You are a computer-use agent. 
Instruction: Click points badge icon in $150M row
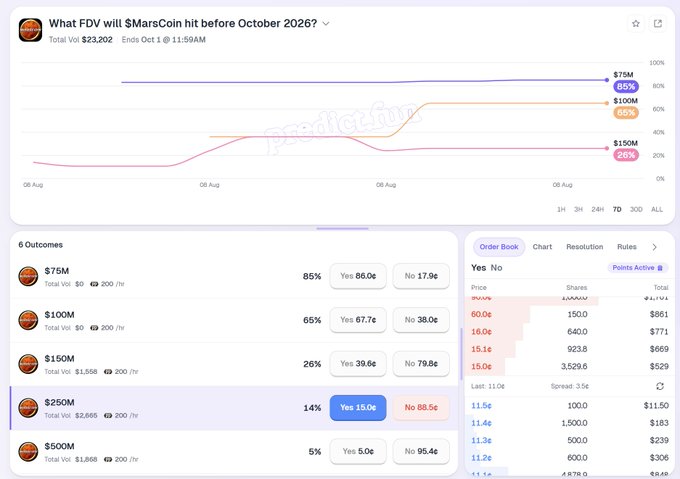tap(108, 371)
